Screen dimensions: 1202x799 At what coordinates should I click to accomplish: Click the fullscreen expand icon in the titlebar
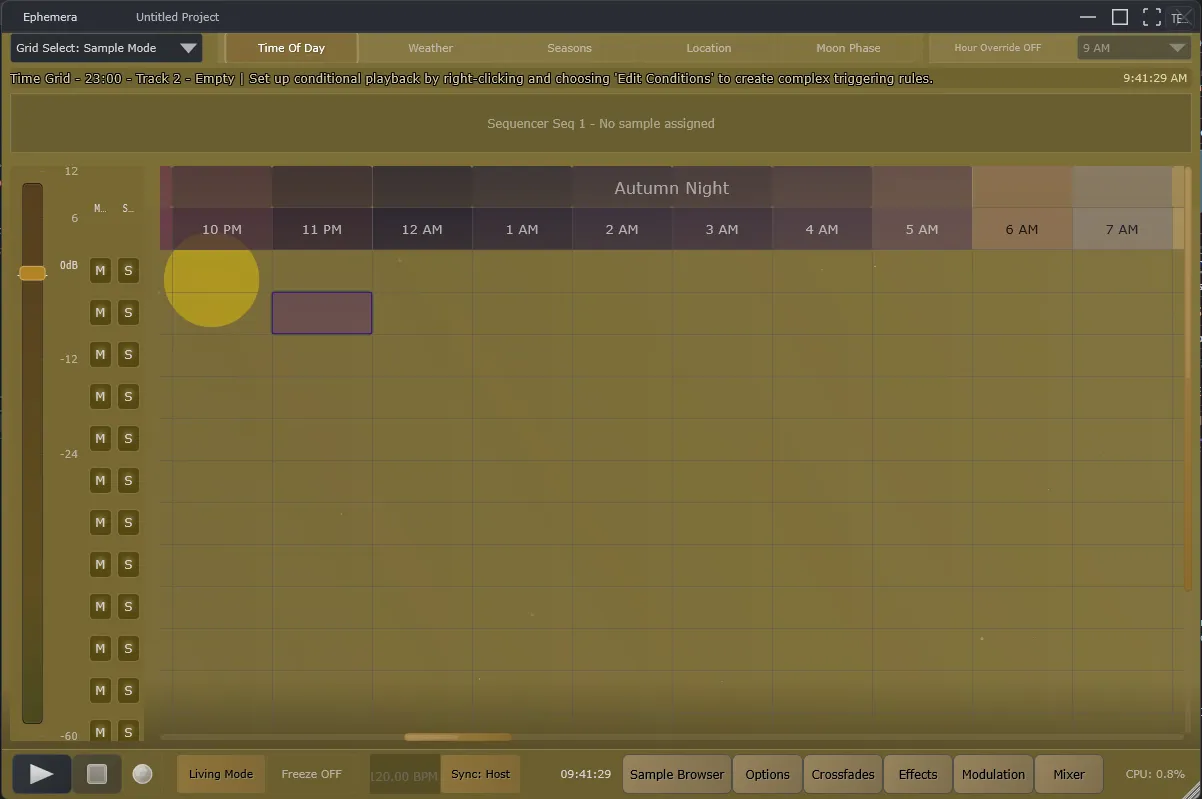click(1151, 16)
